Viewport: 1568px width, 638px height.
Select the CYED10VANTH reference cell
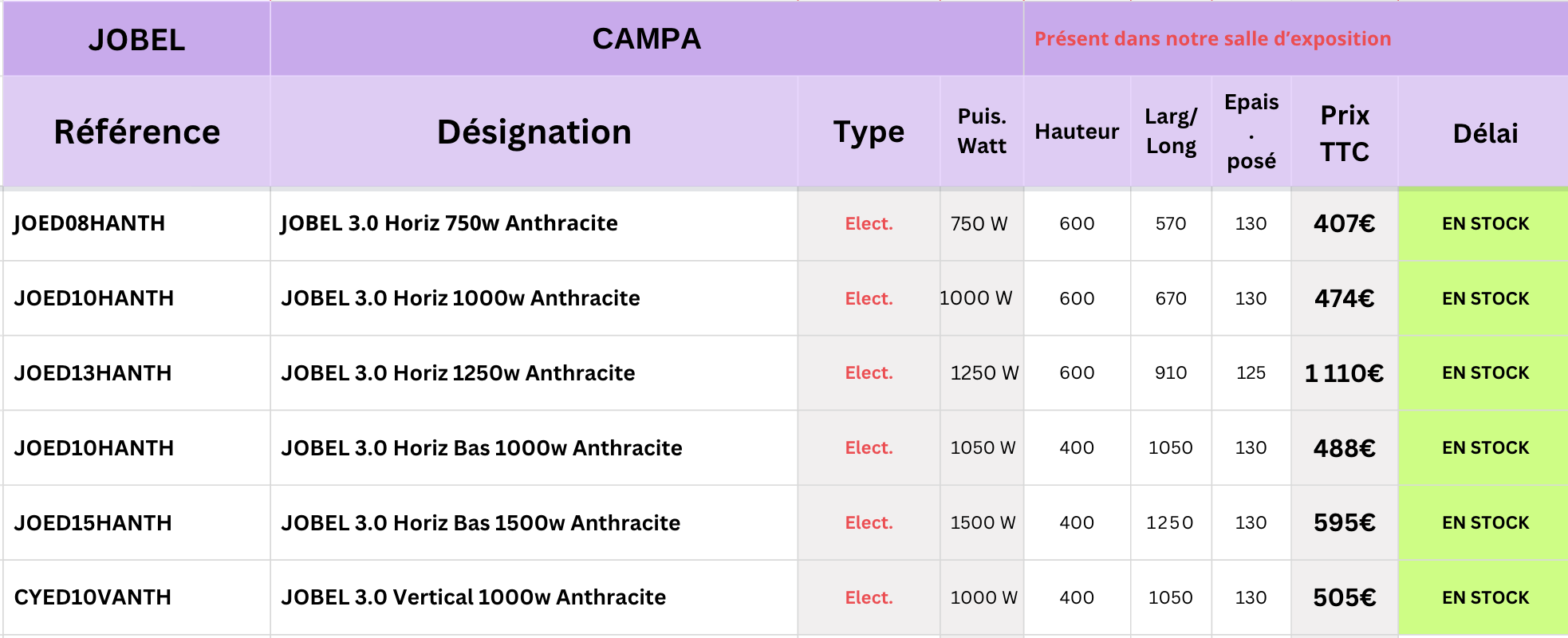point(93,597)
